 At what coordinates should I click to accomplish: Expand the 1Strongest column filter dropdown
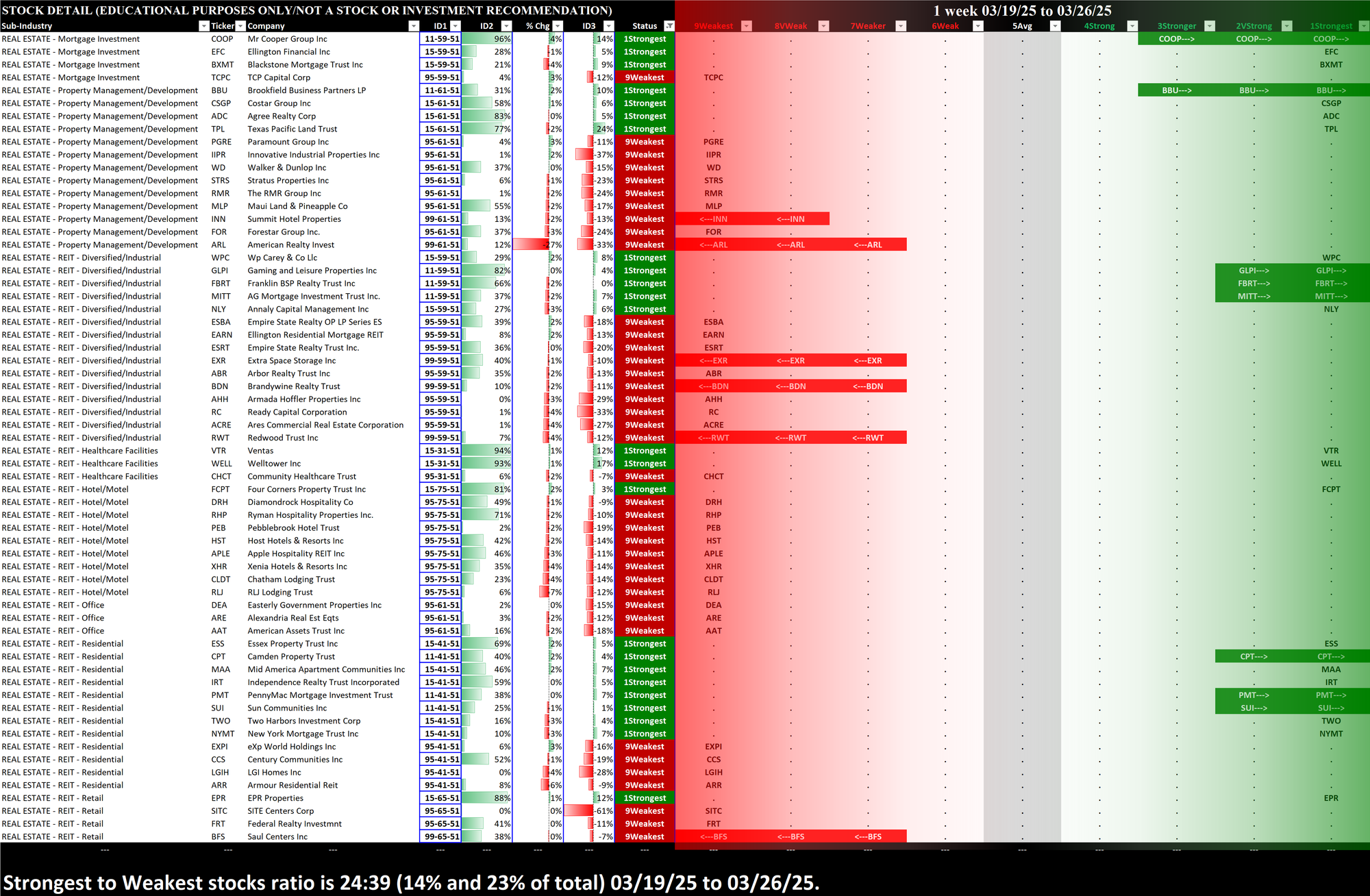click(x=1363, y=26)
